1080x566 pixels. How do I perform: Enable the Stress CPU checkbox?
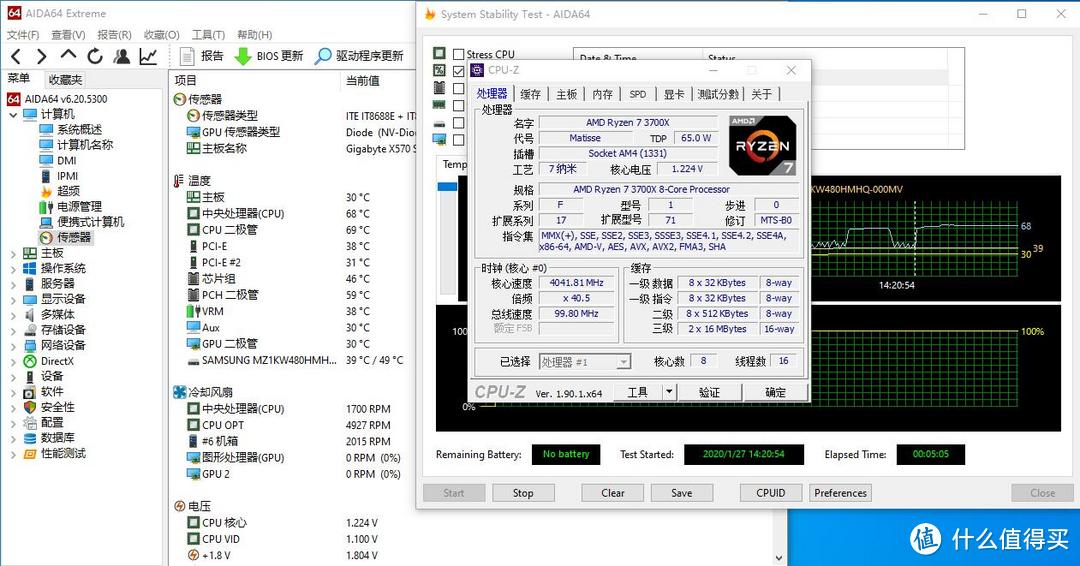(x=459, y=54)
